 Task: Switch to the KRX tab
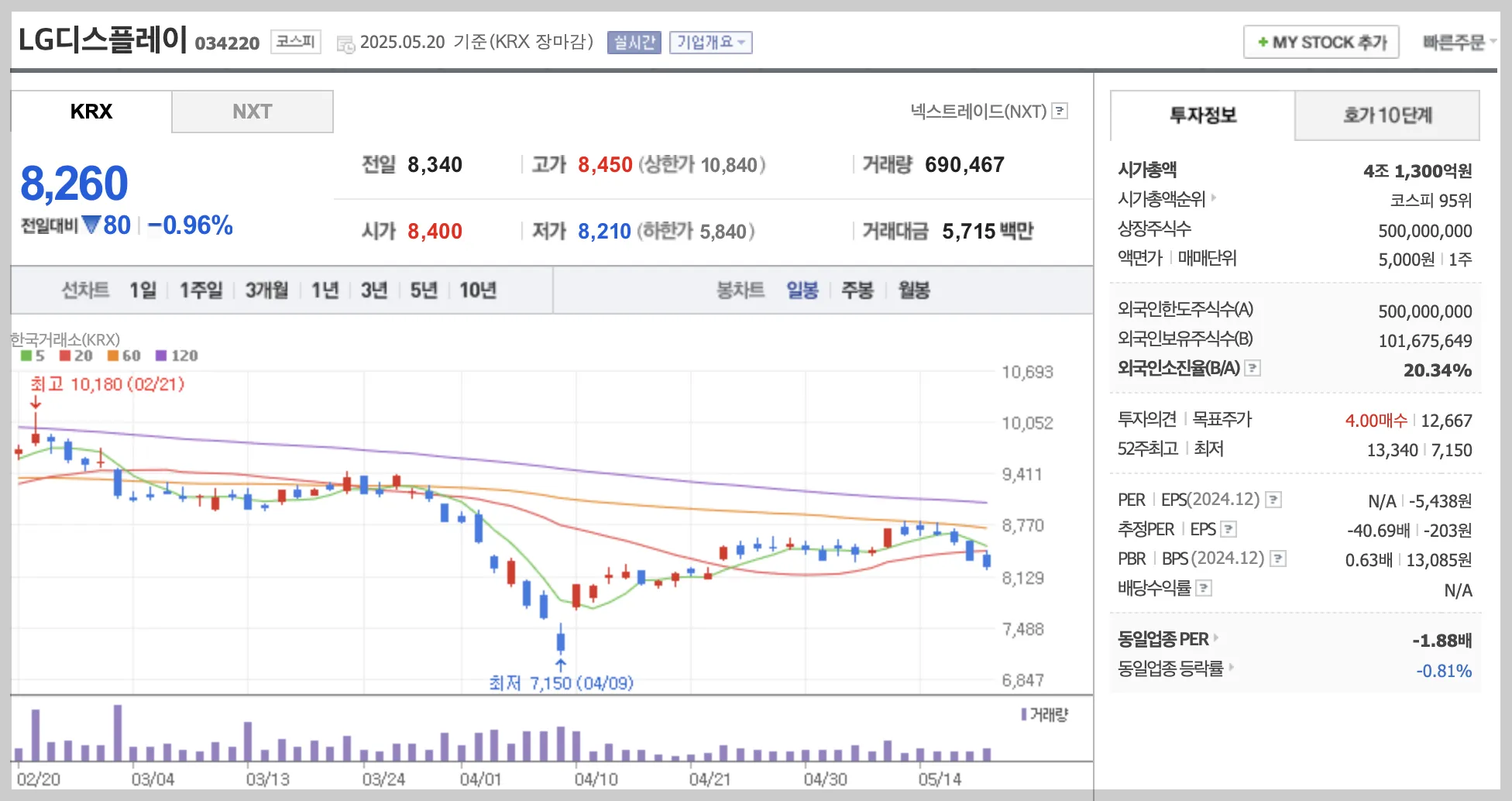(x=91, y=112)
